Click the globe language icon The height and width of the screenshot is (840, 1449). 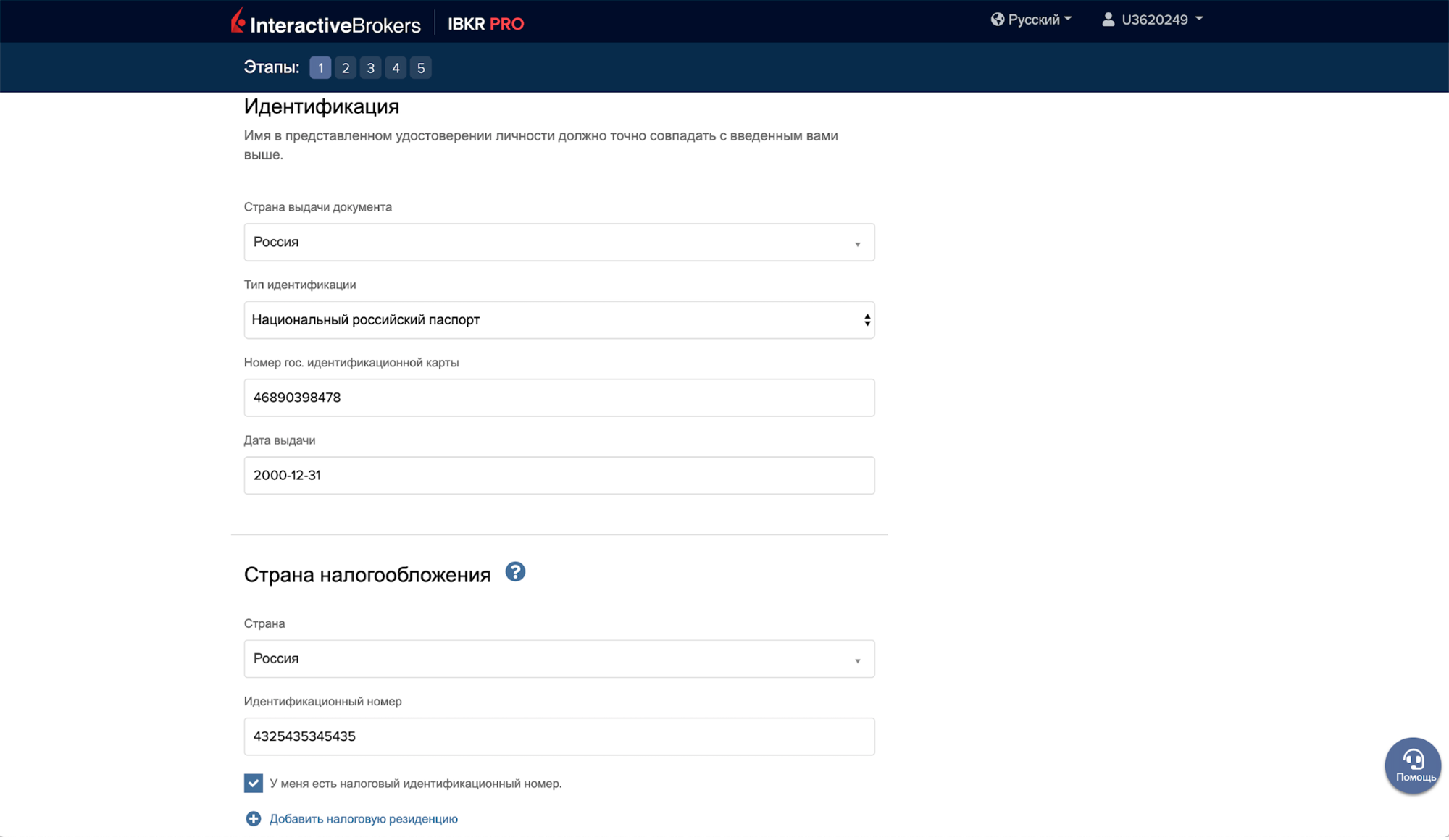coord(998,20)
